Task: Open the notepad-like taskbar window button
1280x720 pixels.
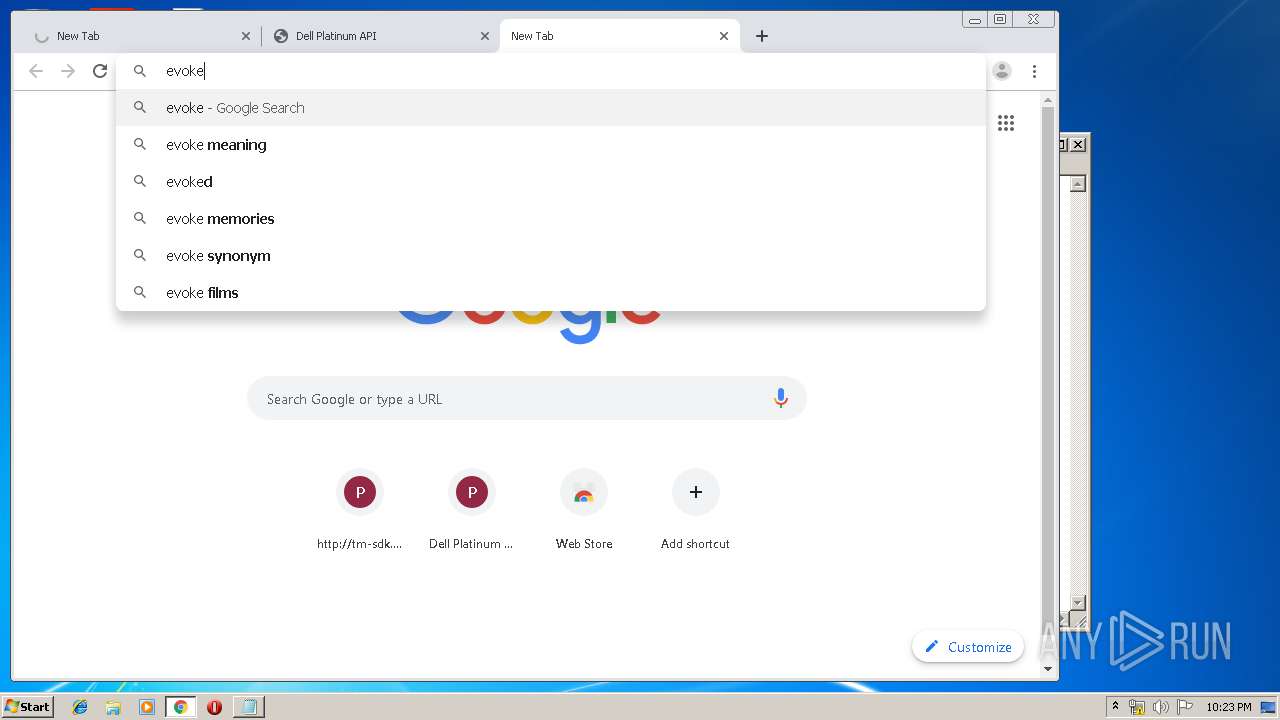Action: click(x=249, y=707)
